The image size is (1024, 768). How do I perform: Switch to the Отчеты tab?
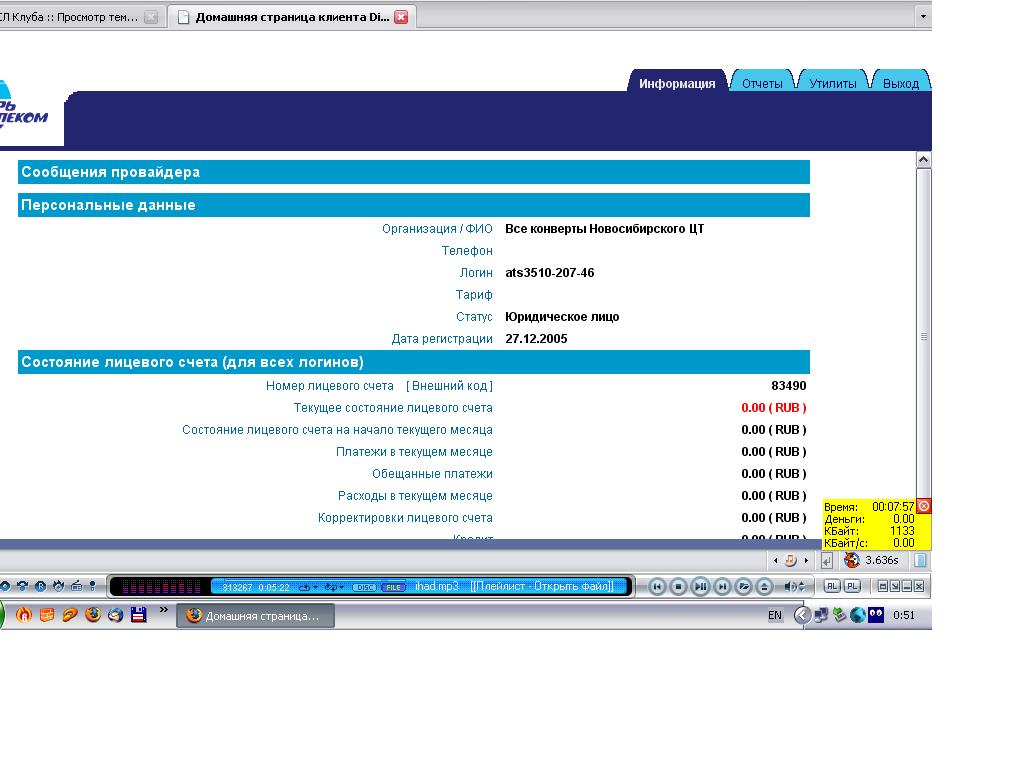(762, 83)
